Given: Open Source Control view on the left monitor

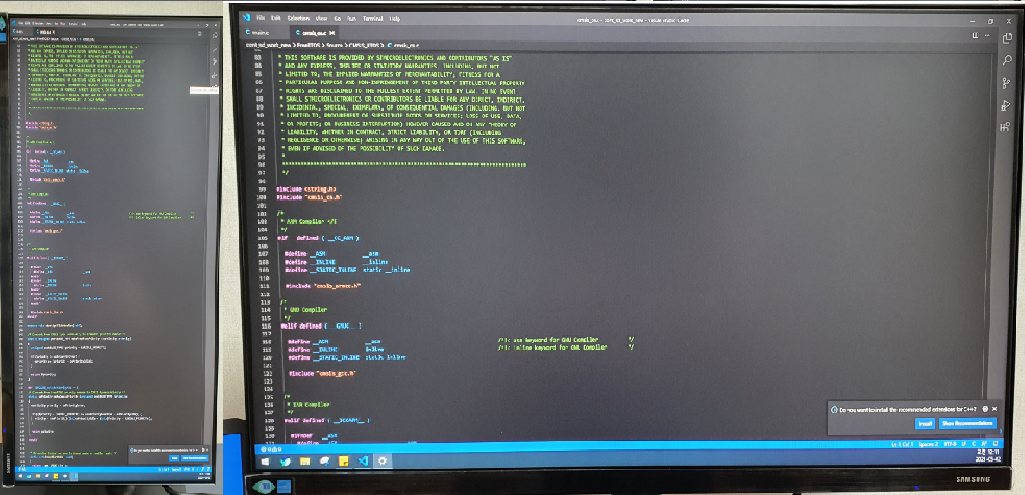Looking at the screenshot, I should 215,62.
